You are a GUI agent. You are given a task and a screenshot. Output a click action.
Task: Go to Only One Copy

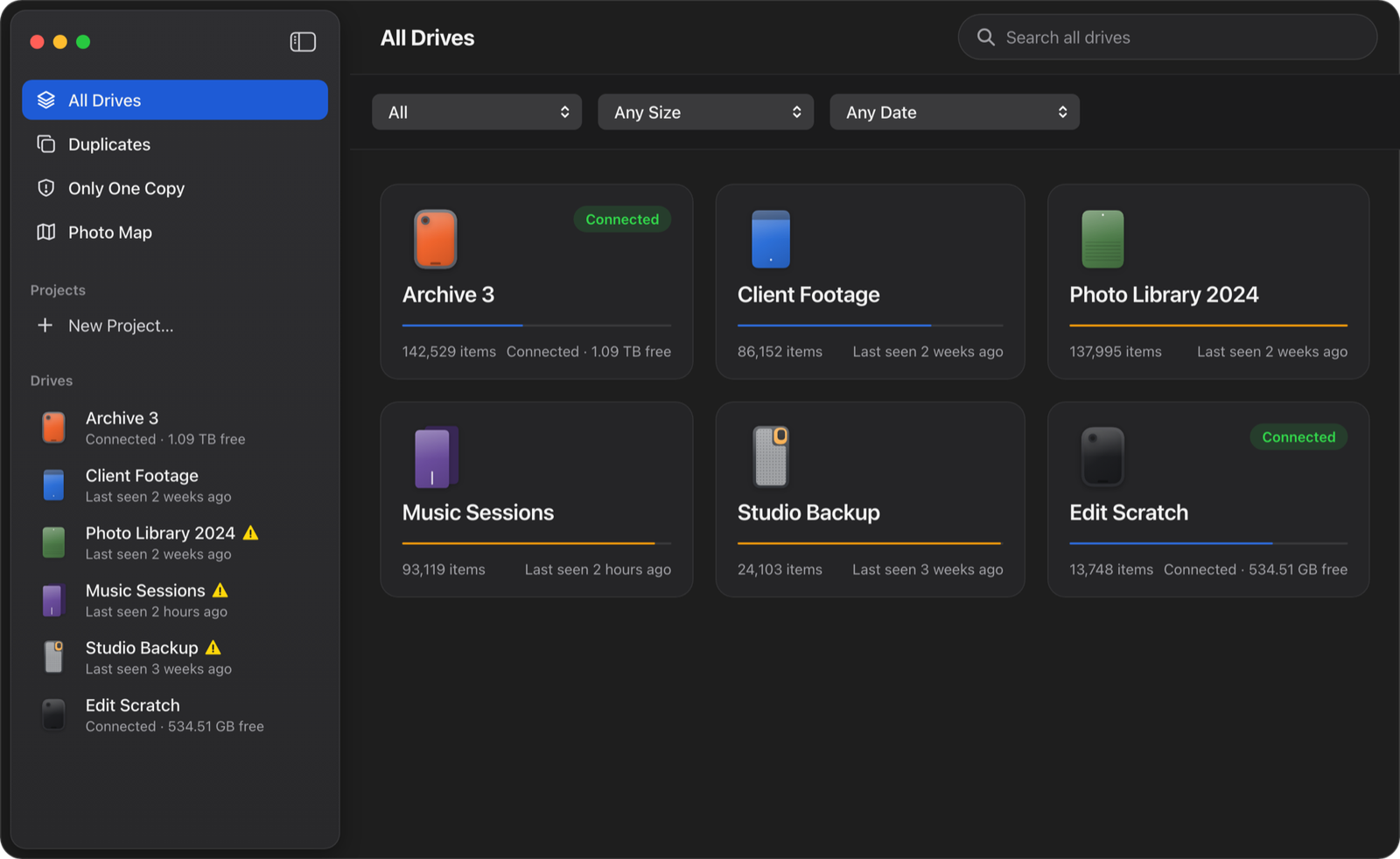point(175,188)
